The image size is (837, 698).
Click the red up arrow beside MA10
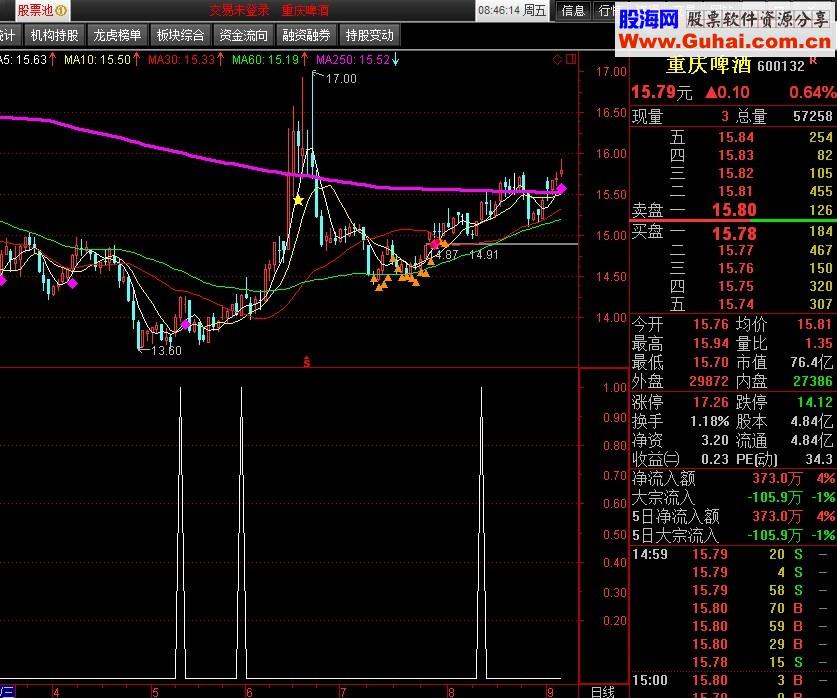pos(137,59)
